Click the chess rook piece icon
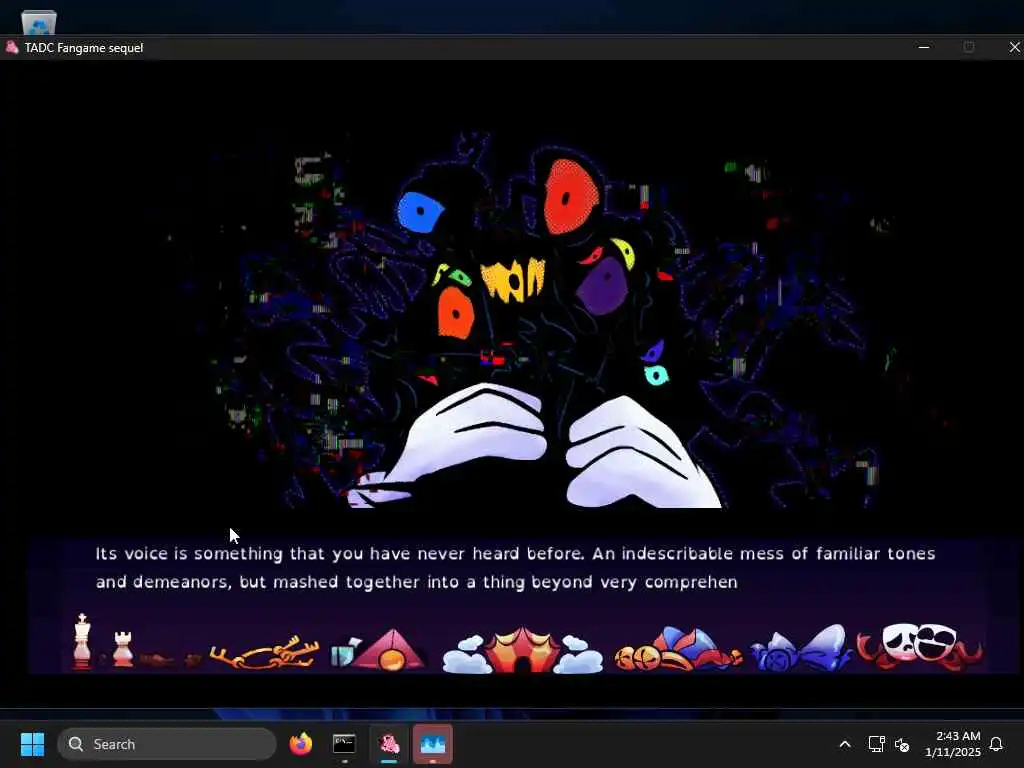 coord(123,648)
